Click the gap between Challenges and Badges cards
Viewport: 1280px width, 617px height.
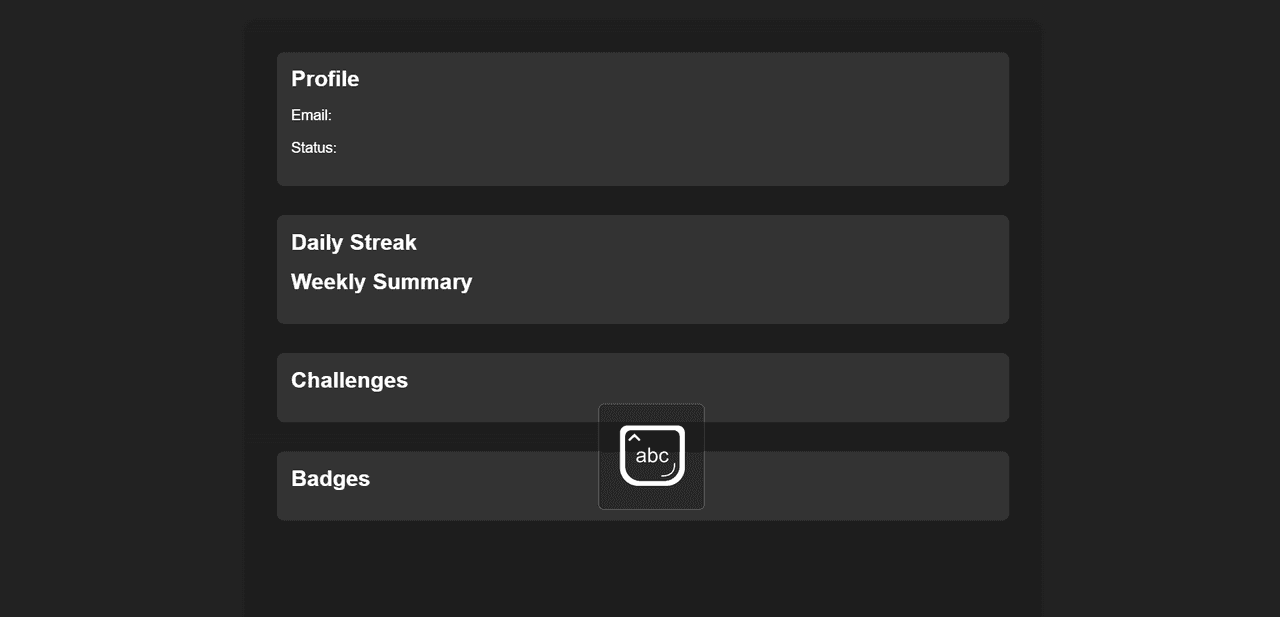450,437
